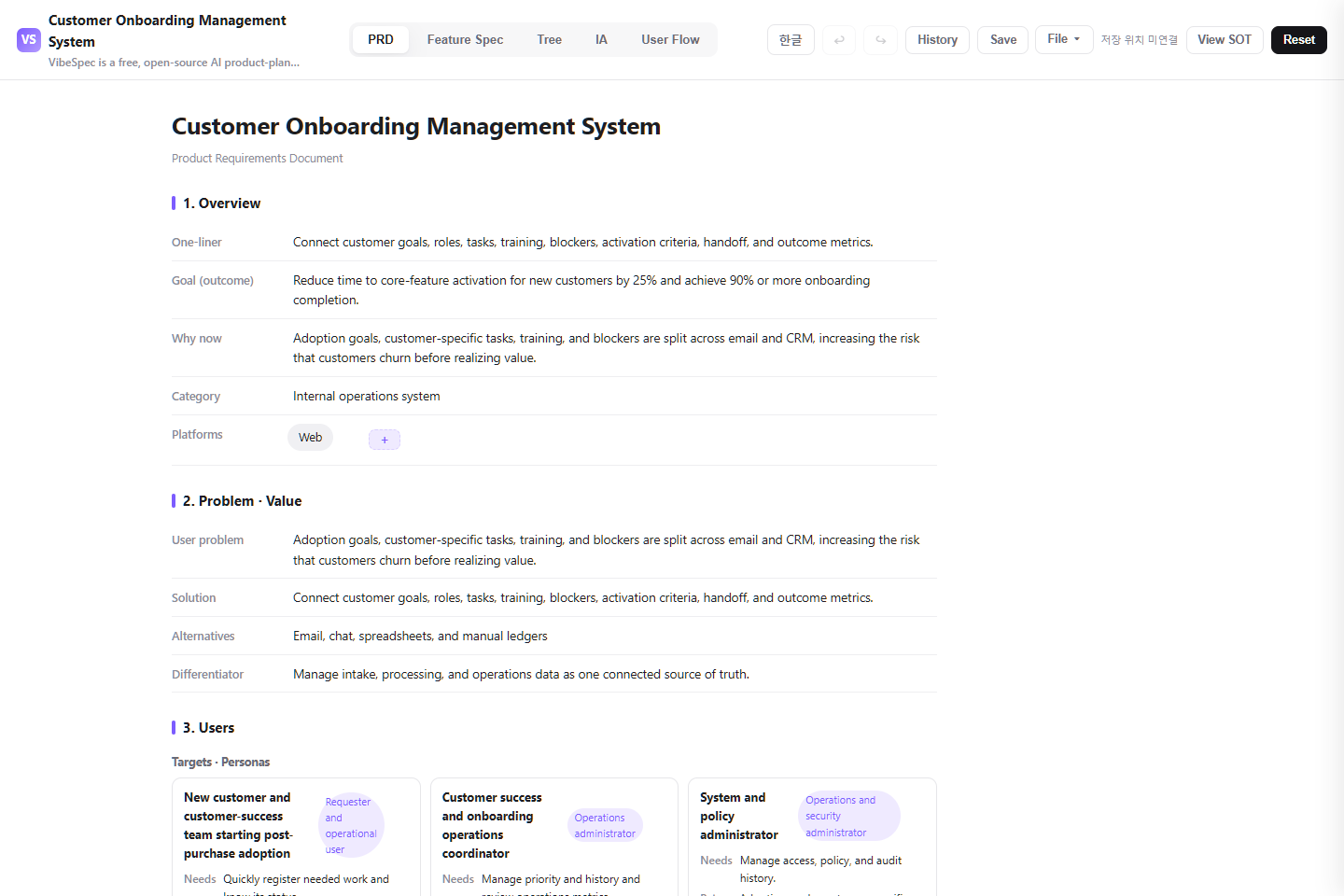Open the File dropdown menu
The height and width of the screenshot is (896, 1344).
point(1064,39)
